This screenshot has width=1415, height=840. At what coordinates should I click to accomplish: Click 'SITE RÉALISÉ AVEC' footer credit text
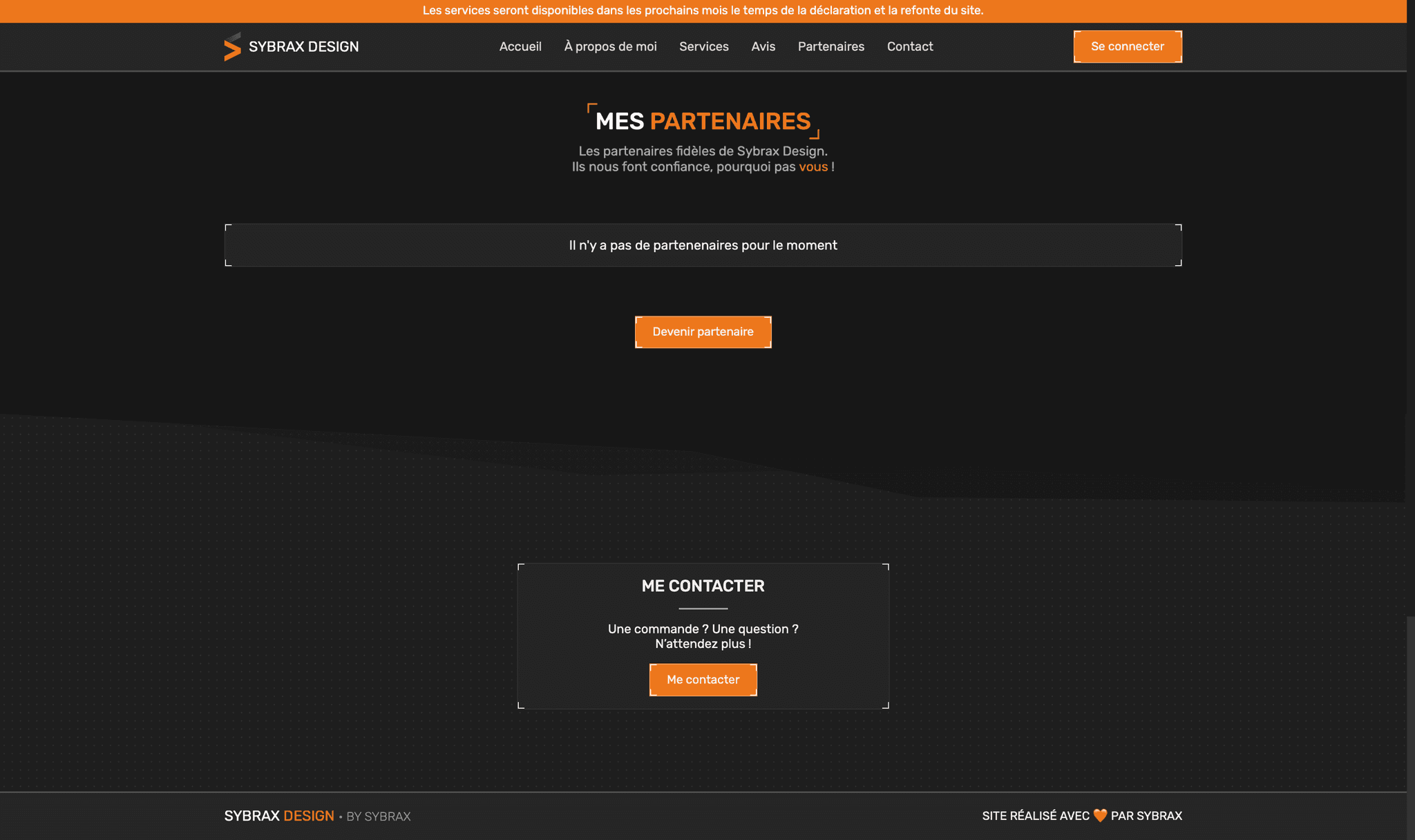point(1035,816)
